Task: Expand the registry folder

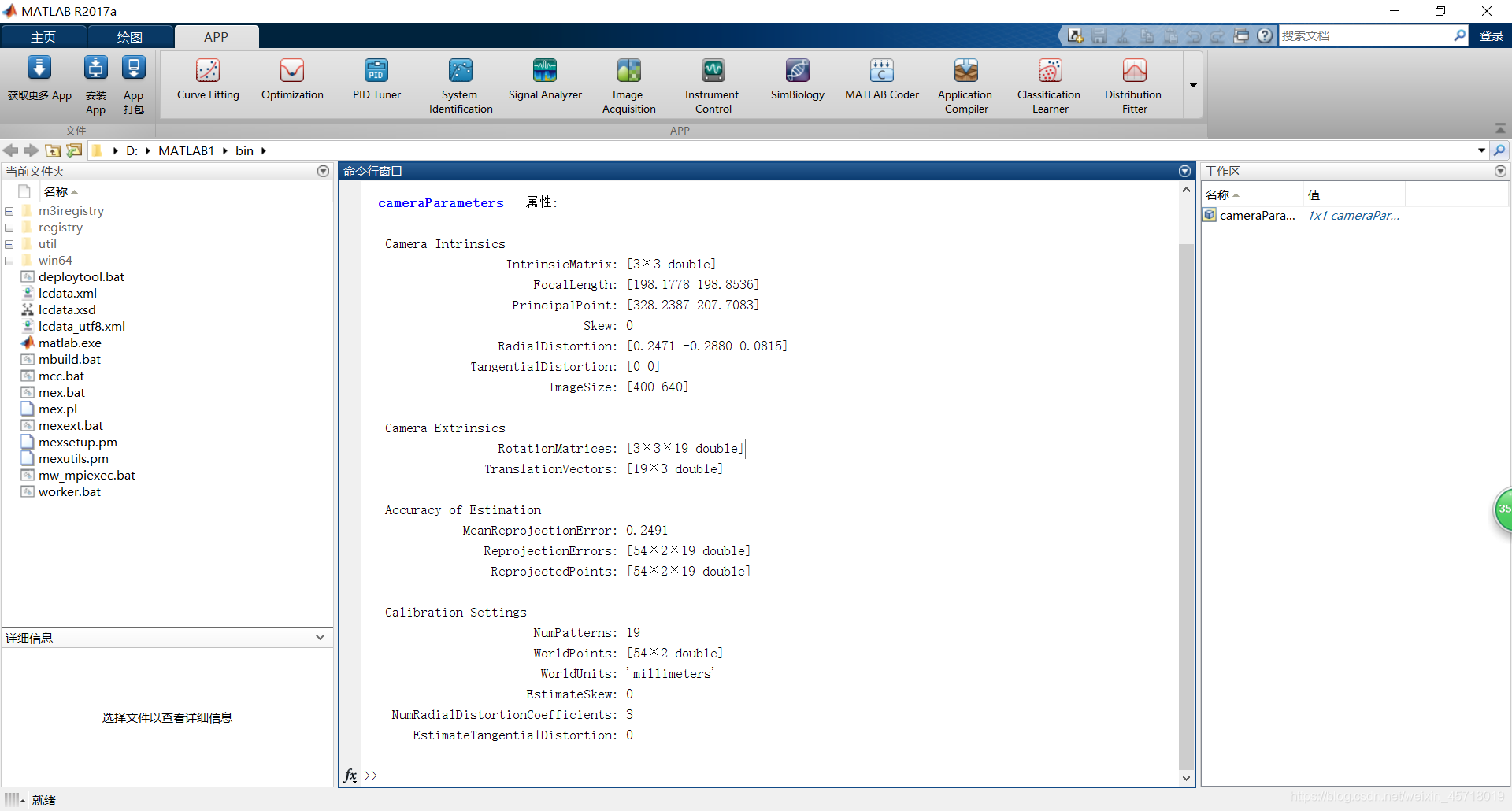Action: pyautogui.click(x=9, y=228)
